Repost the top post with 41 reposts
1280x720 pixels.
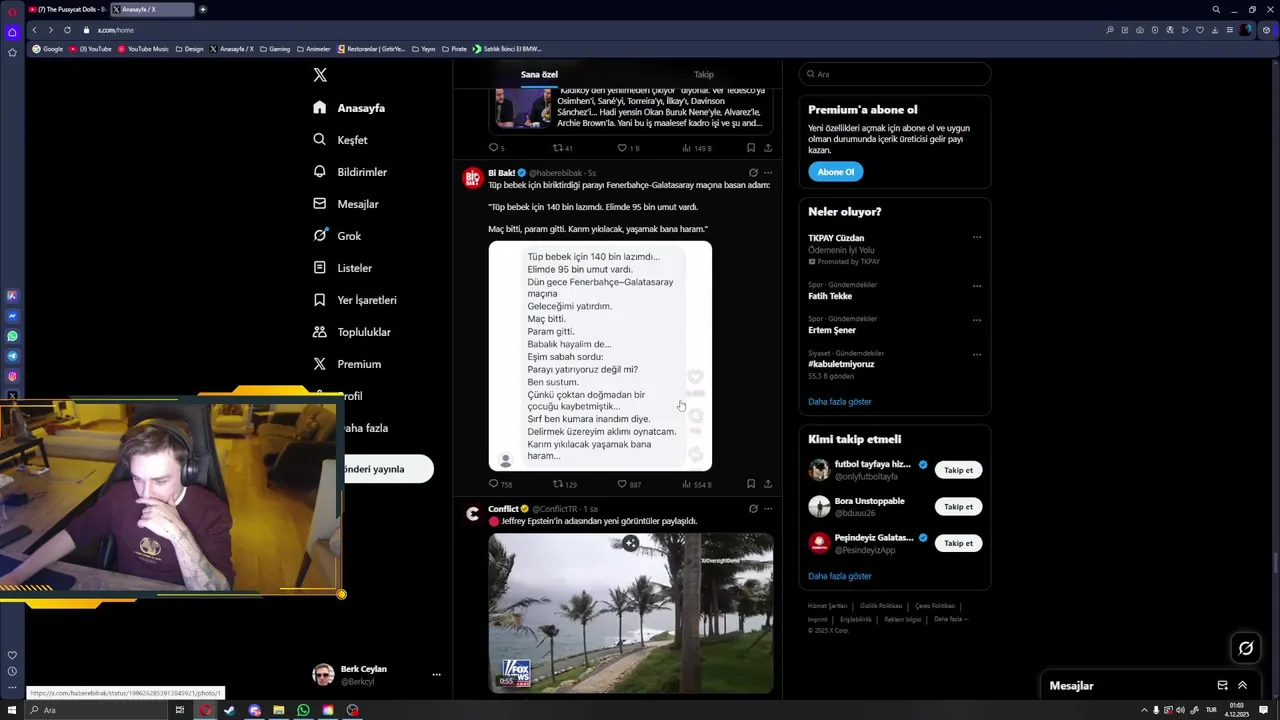558,148
